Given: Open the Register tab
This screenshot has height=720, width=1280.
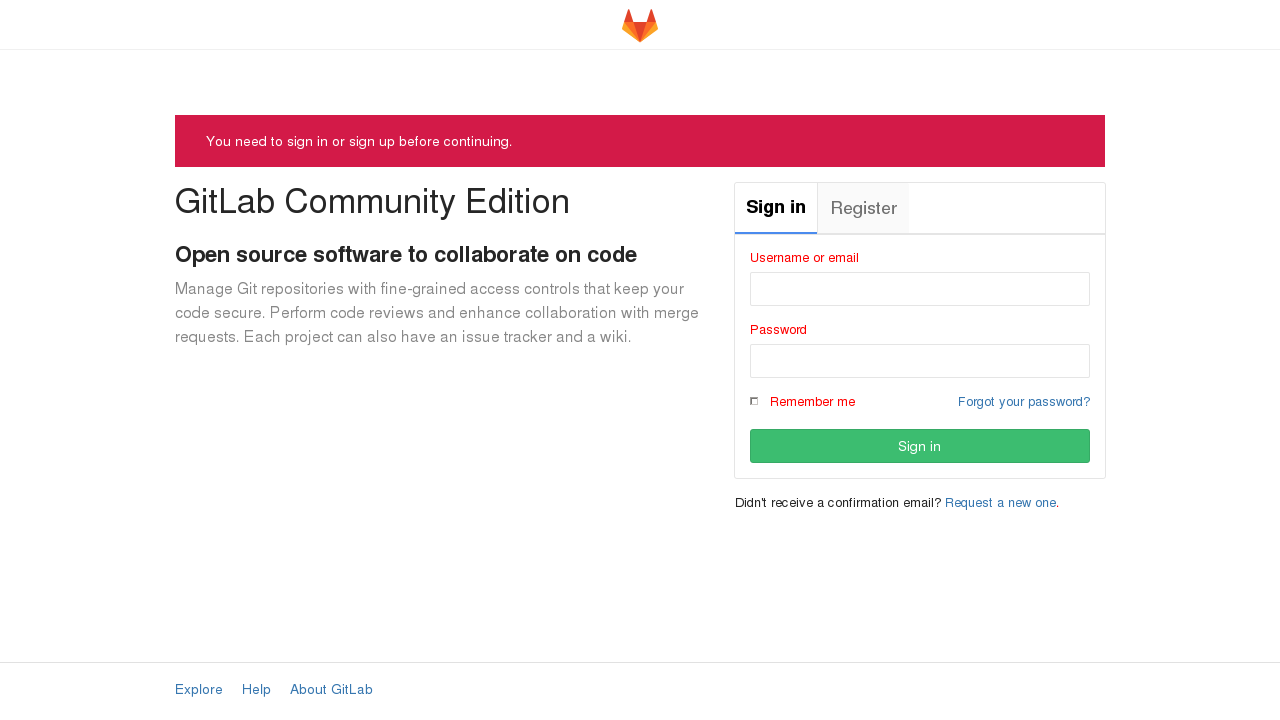Looking at the screenshot, I should point(864,208).
